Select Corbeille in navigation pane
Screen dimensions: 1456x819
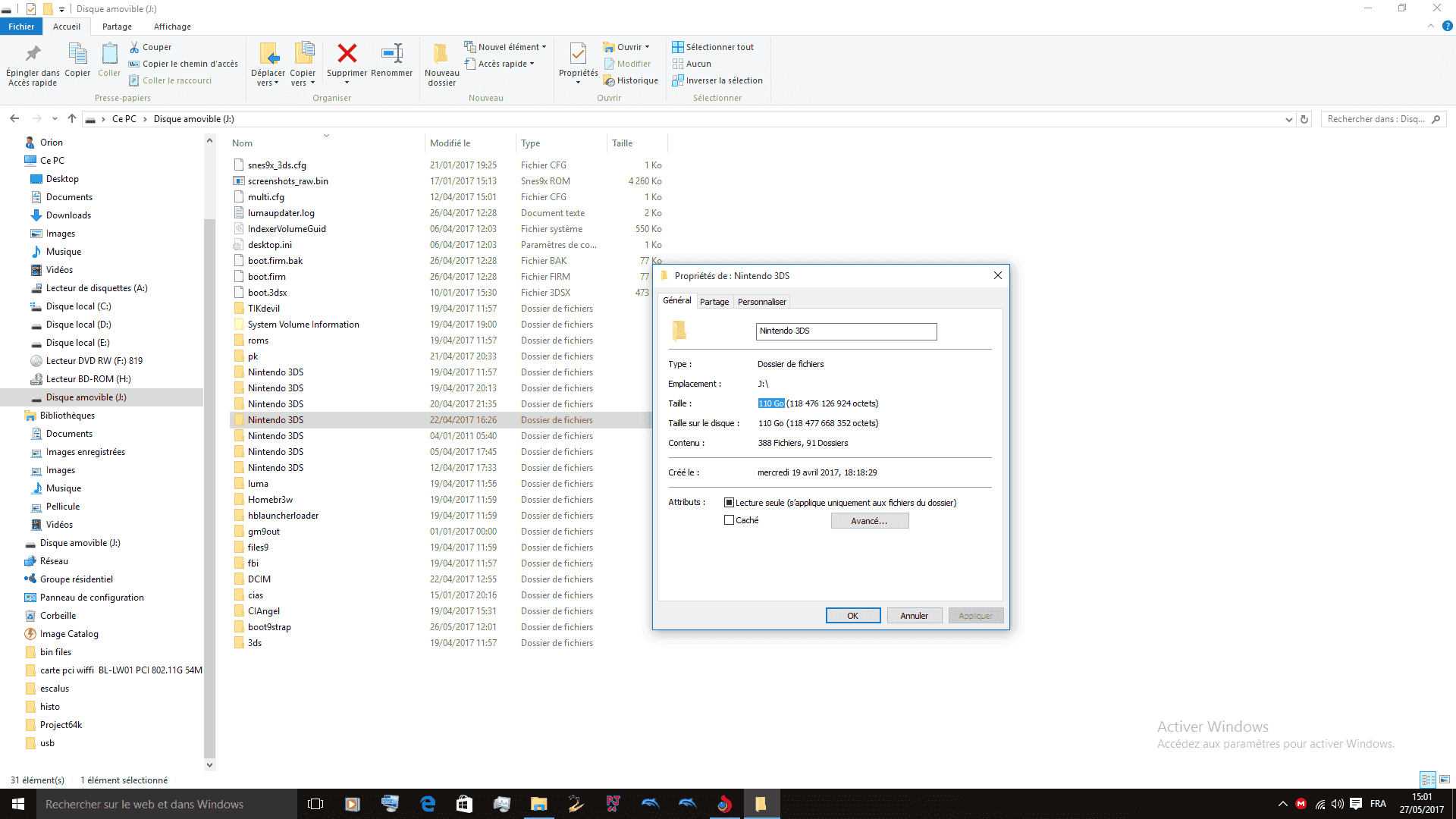[x=58, y=616]
